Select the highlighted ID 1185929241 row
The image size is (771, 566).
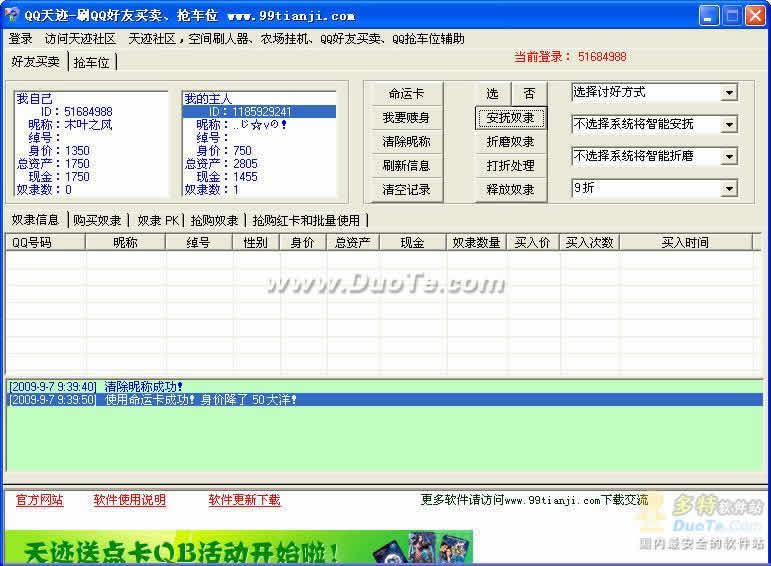pos(260,112)
